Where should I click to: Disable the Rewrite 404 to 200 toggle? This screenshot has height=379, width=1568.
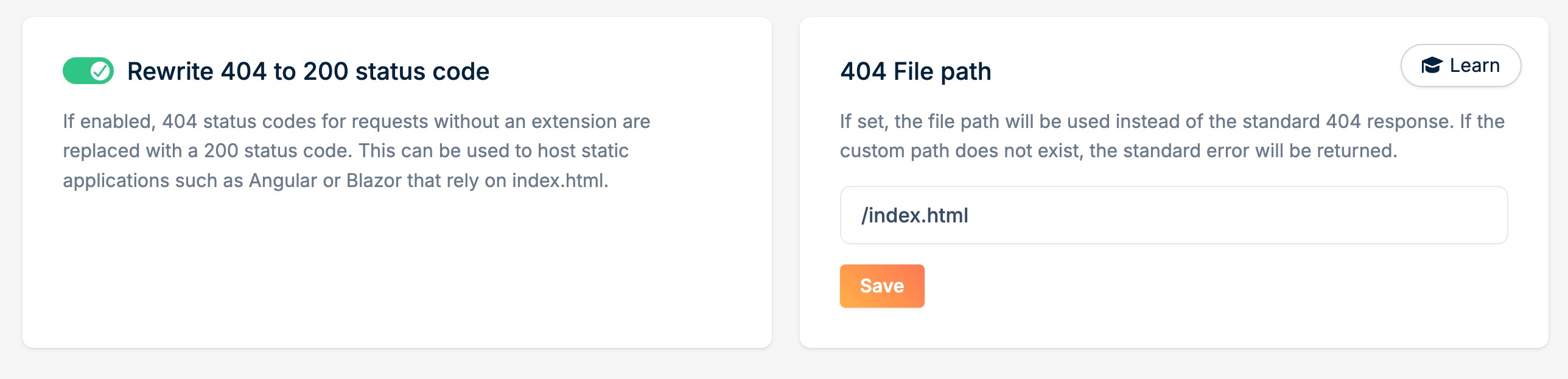pyautogui.click(x=88, y=71)
